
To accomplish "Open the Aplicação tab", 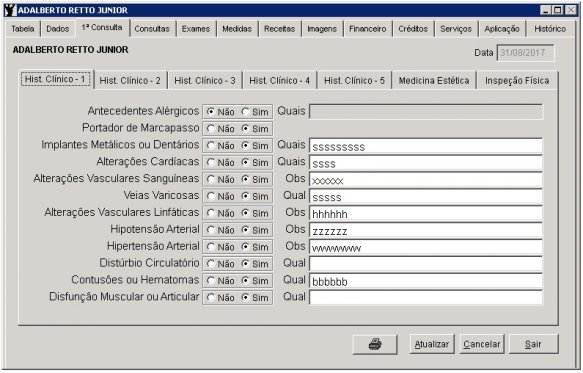I will tap(502, 29).
